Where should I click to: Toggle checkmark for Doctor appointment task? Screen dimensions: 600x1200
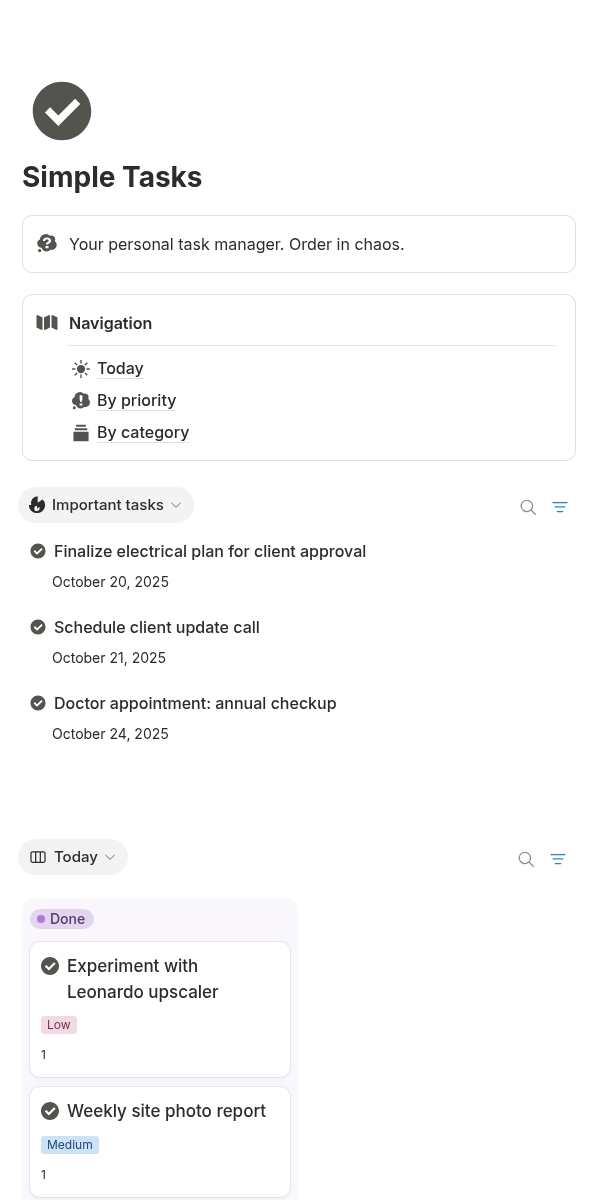(38, 703)
